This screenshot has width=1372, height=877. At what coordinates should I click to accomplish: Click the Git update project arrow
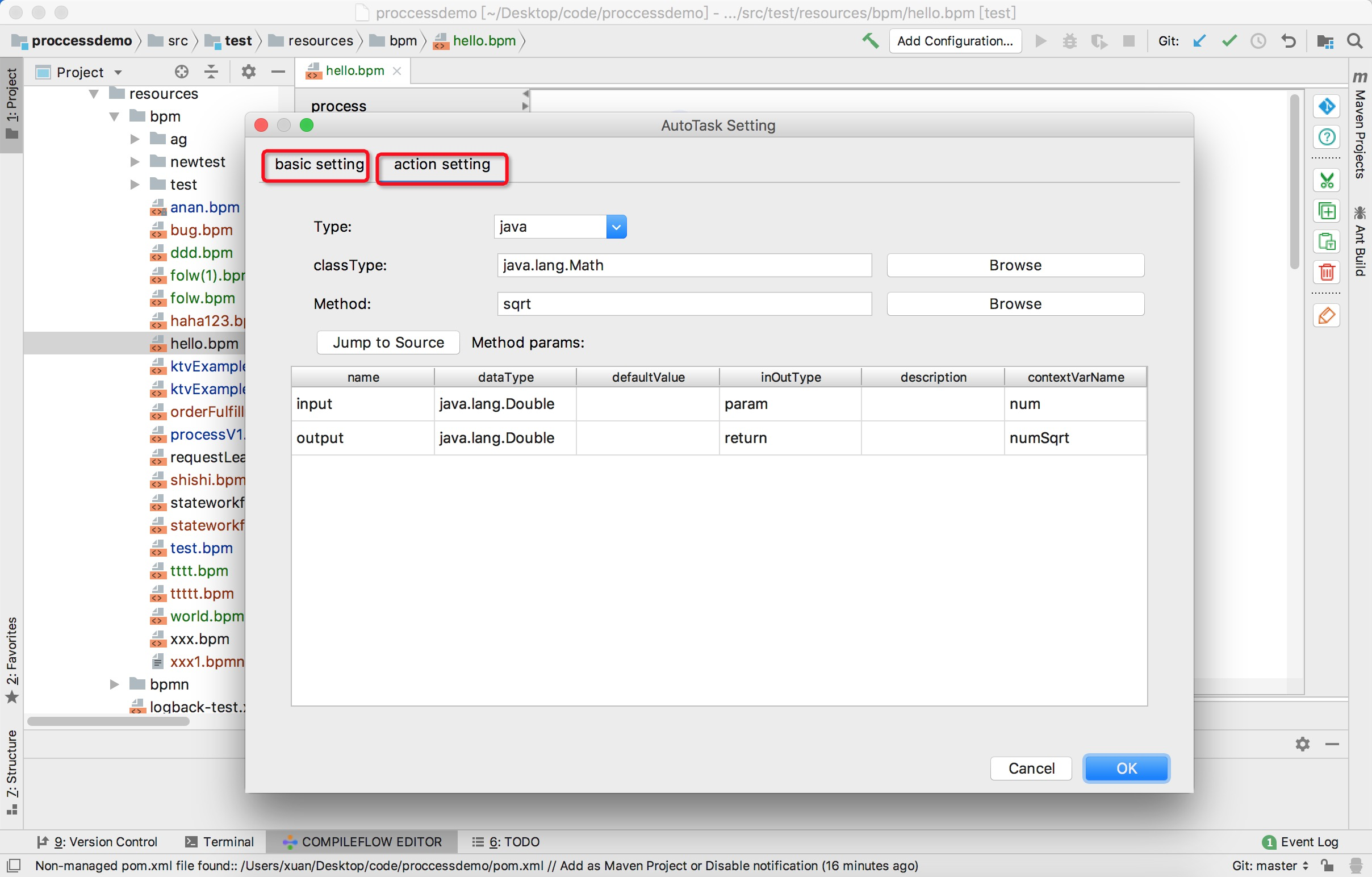(1199, 41)
